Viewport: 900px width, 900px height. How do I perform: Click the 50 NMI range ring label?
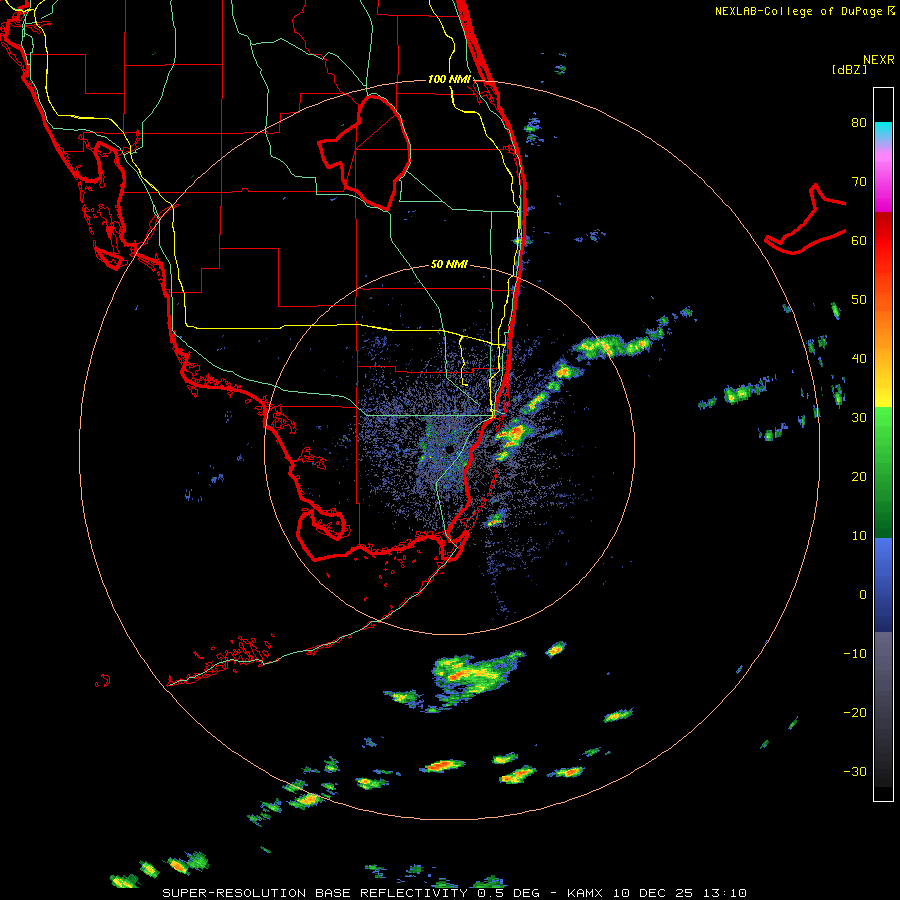[x=449, y=264]
